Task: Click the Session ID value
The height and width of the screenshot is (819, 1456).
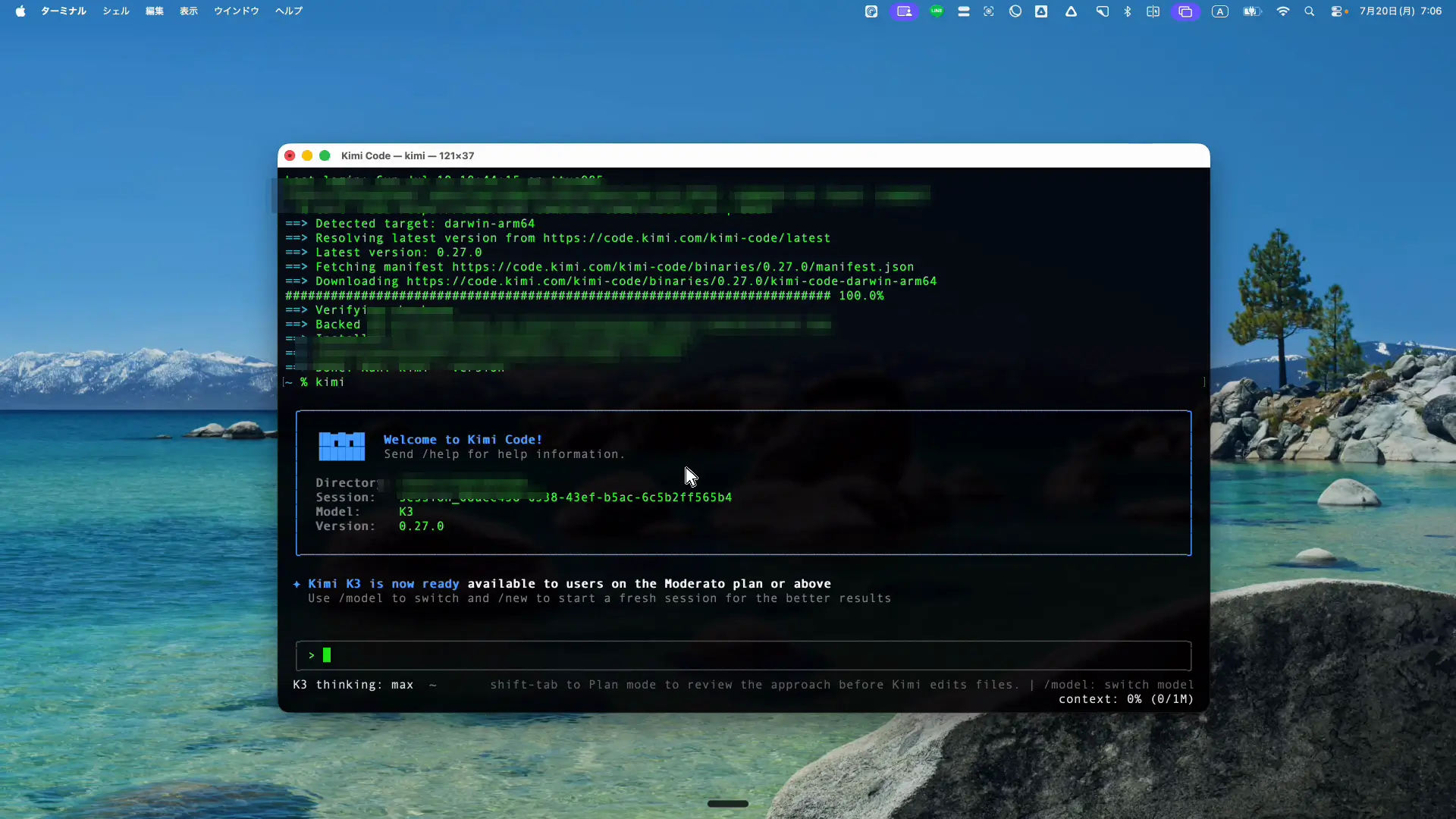Action: (x=565, y=497)
